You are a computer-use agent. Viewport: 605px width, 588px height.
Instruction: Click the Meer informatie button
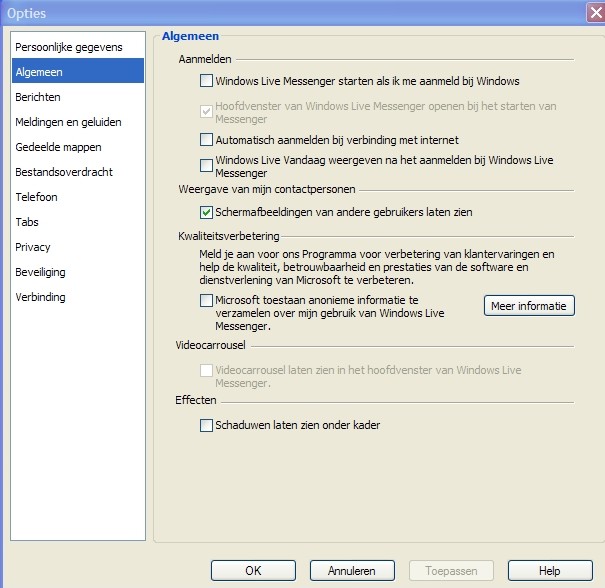coord(529,306)
